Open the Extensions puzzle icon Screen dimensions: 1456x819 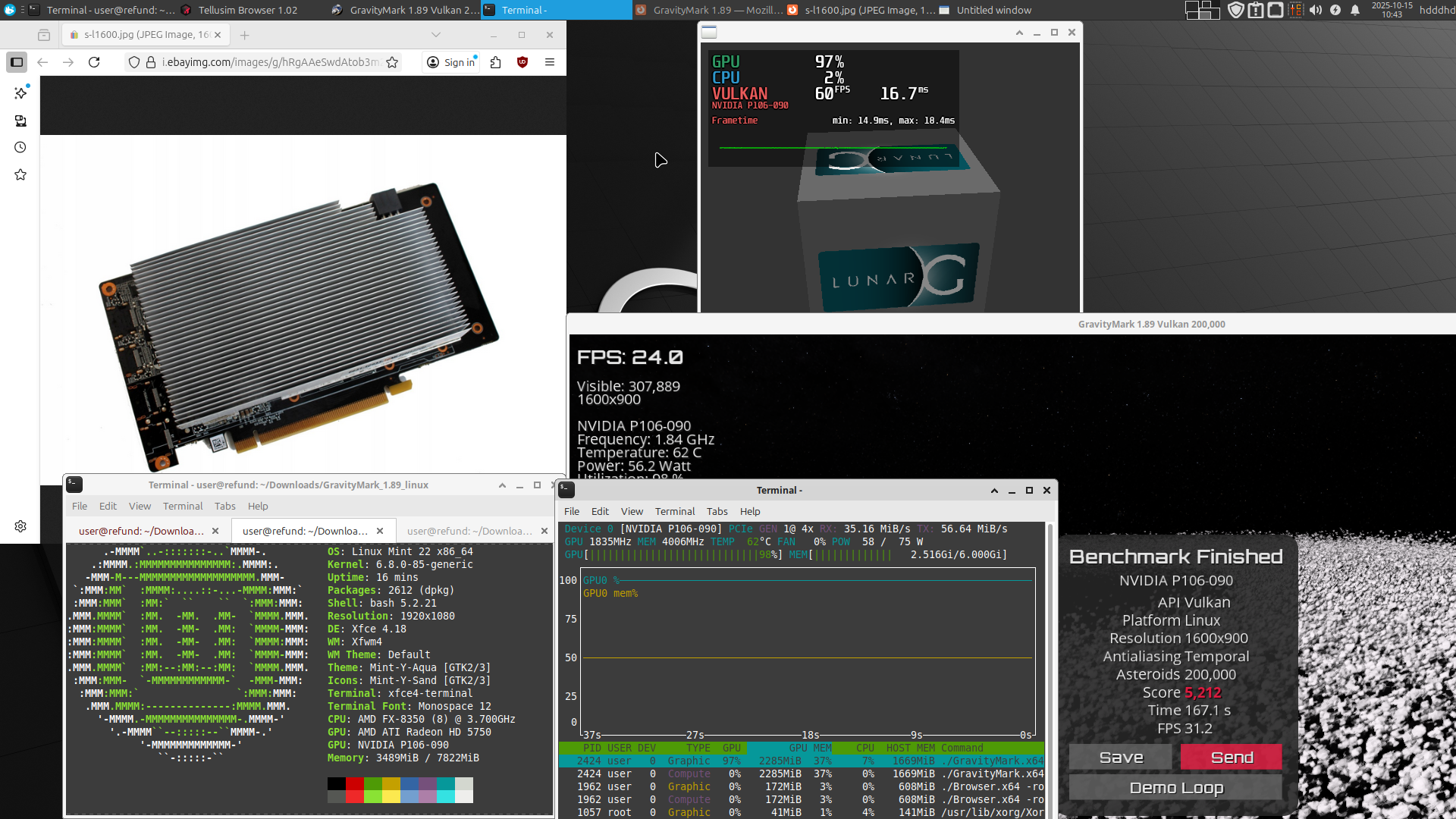496,62
